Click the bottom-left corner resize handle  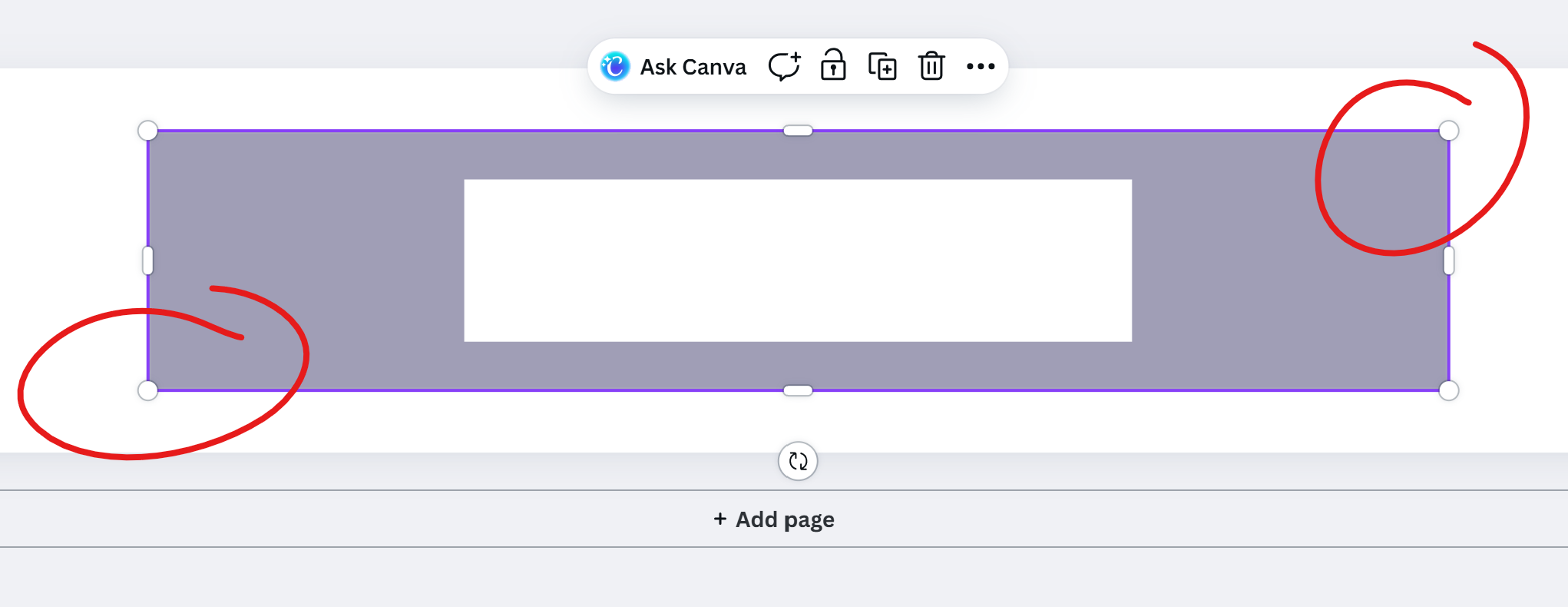pos(147,390)
